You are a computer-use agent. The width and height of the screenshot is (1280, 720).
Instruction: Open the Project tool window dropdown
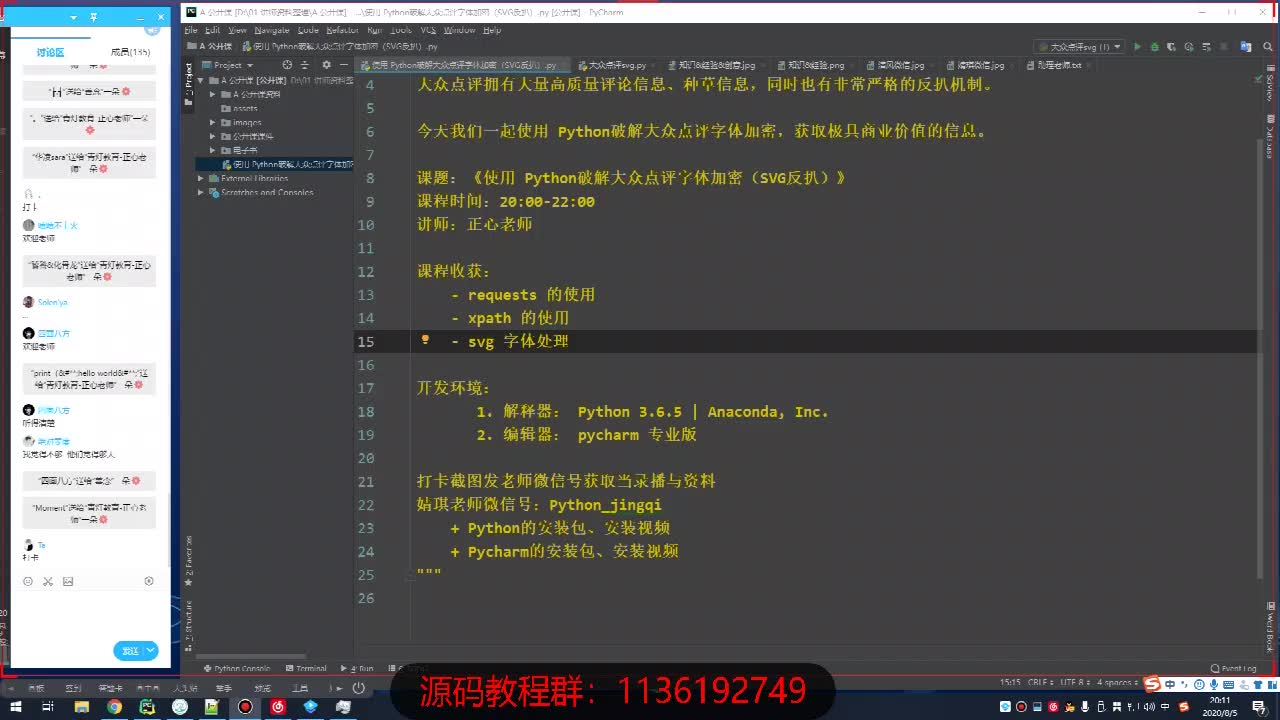(x=229, y=65)
